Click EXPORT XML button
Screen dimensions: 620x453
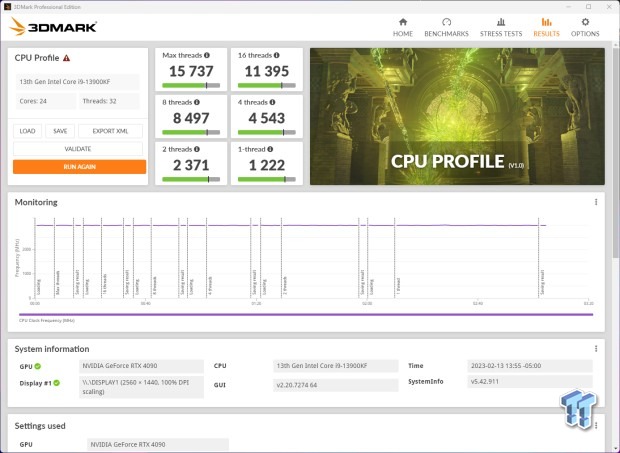(110, 131)
